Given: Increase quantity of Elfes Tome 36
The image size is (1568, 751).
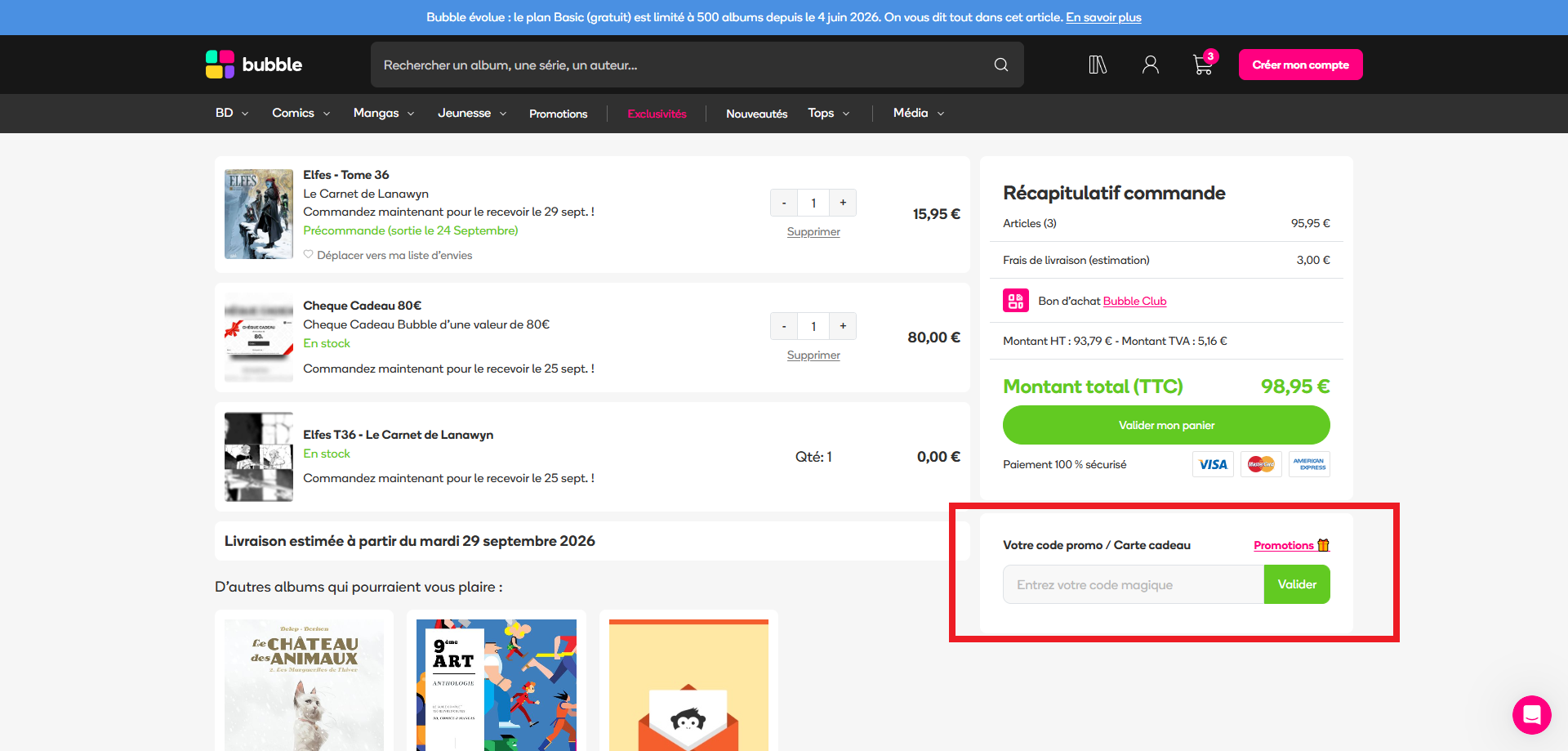Looking at the screenshot, I should (x=843, y=203).
